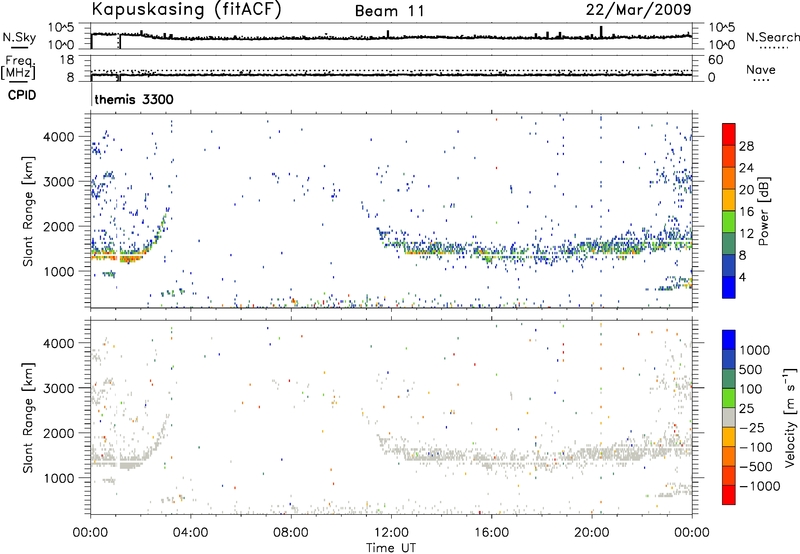
Task: Click the power panel "Slant Range [km]" label
Action: 28,211
